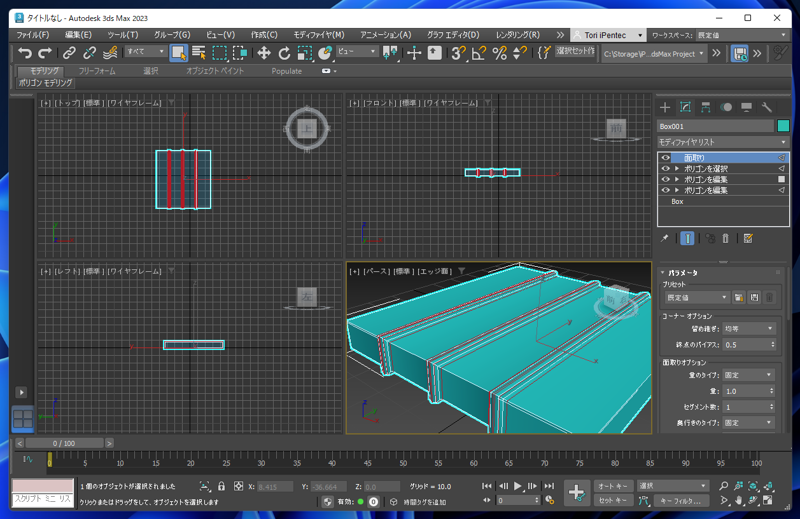Collapse the パラメータ rollout
The width and height of the screenshot is (800, 519).
tap(683, 273)
